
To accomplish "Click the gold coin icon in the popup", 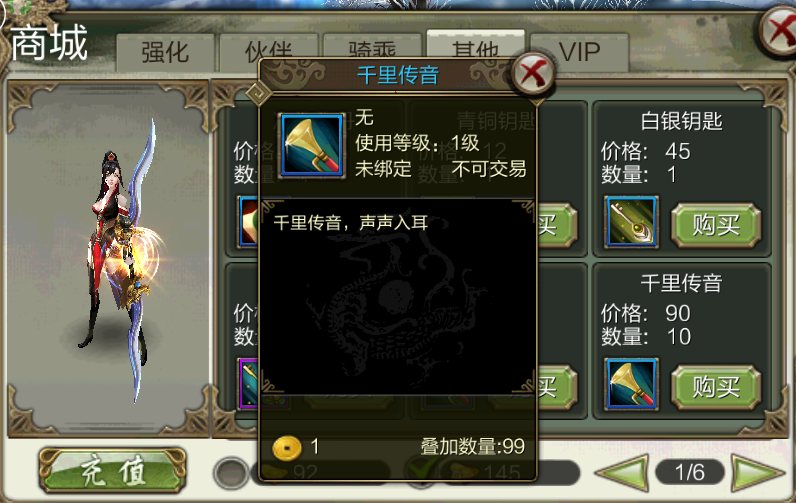I will pos(287,447).
